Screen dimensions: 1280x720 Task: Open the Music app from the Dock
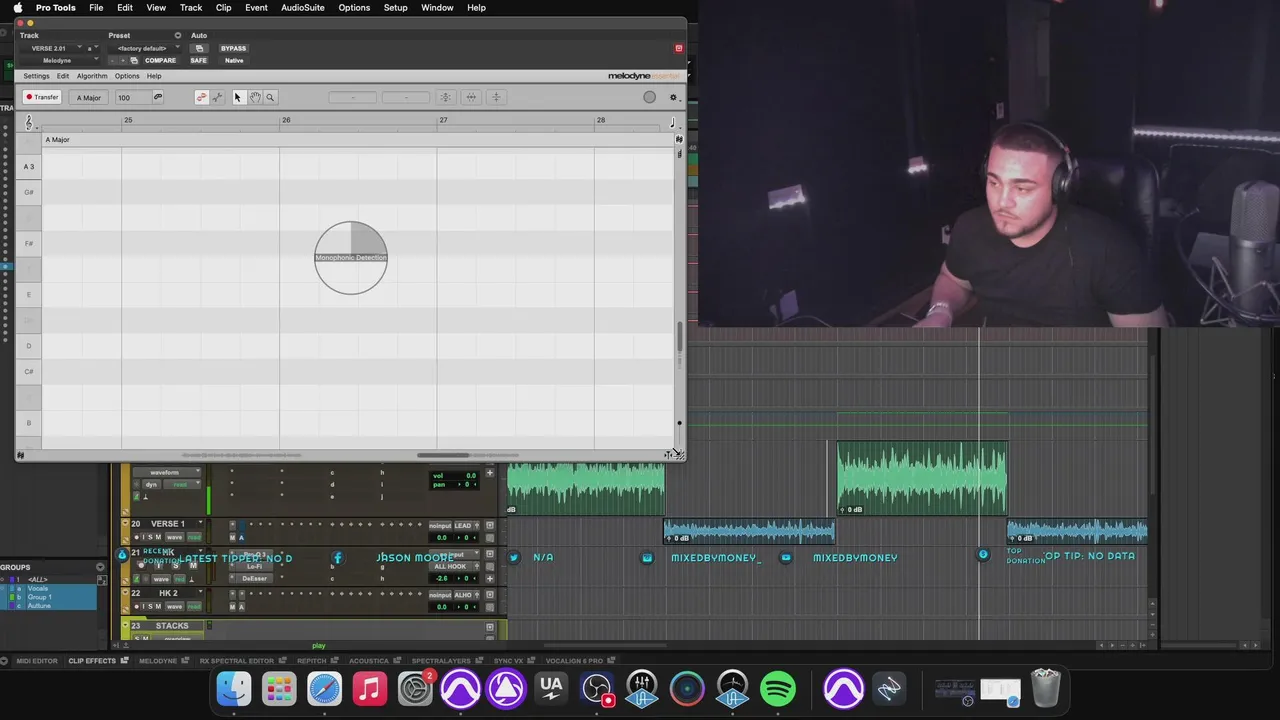(370, 688)
